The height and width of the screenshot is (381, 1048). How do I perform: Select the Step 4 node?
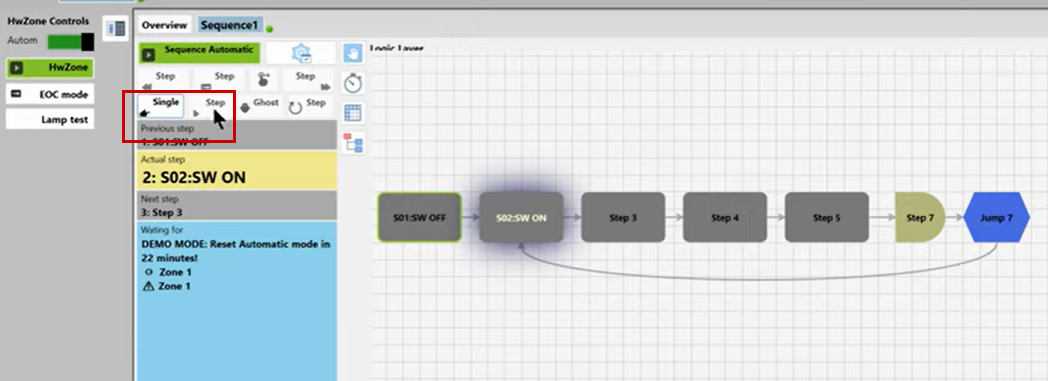[x=725, y=218]
